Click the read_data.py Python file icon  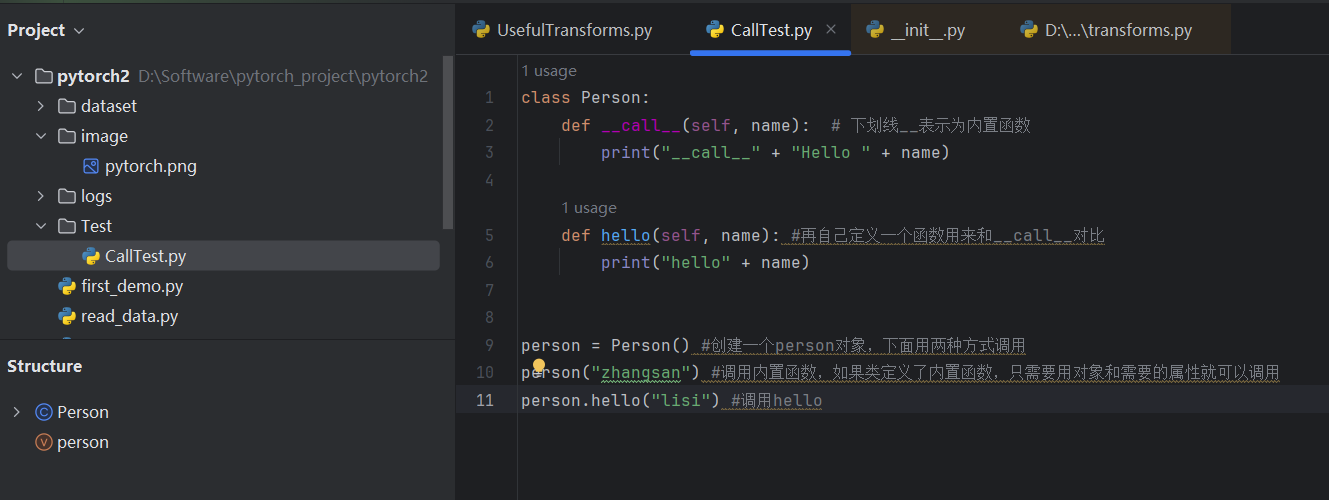(x=67, y=316)
